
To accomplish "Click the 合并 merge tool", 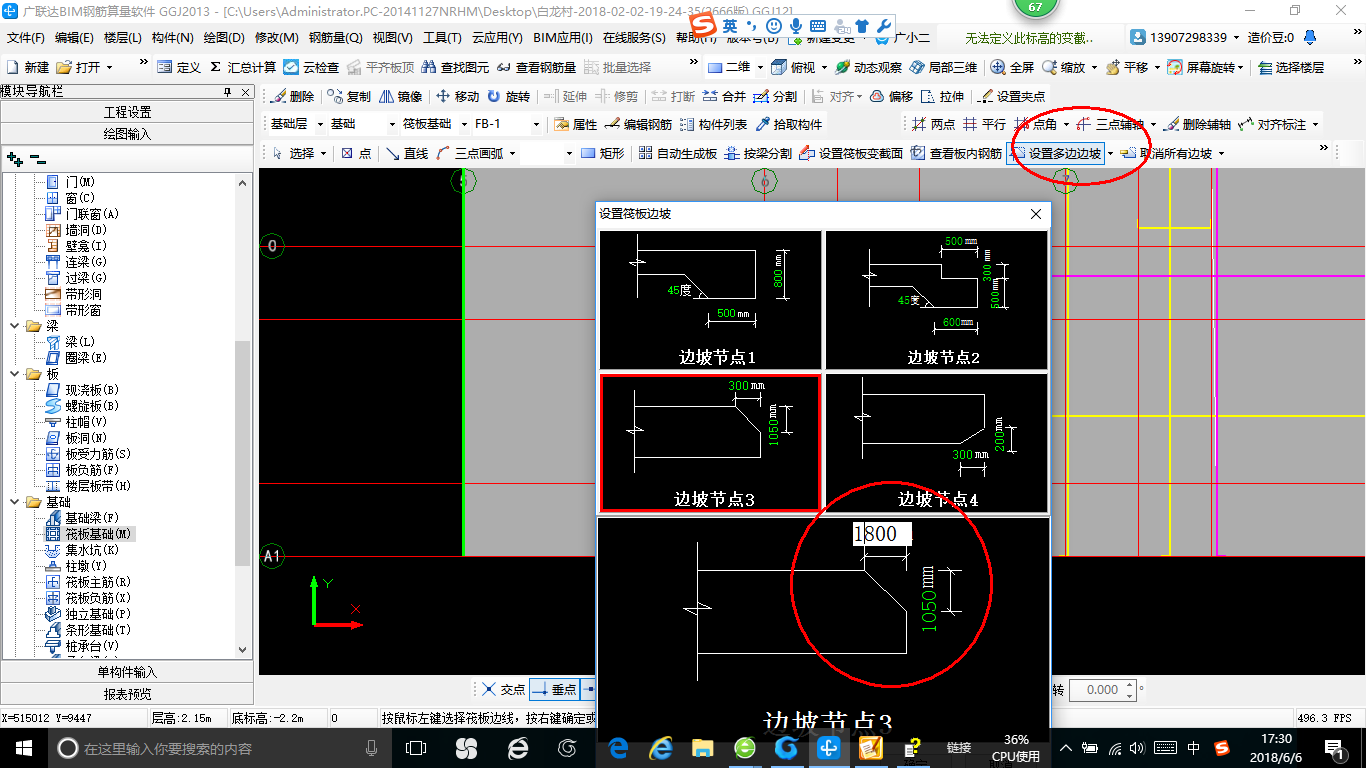I will (724, 96).
